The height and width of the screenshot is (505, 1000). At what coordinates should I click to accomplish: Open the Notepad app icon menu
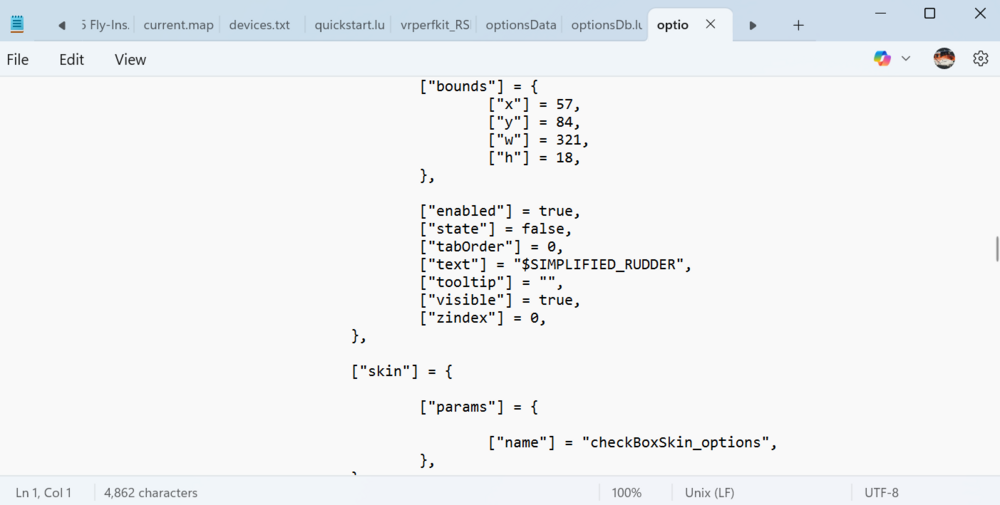[17, 25]
